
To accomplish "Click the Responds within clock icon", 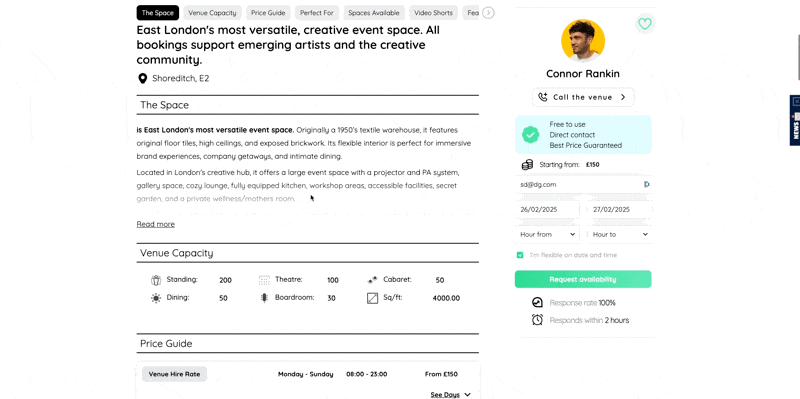I will [537, 320].
